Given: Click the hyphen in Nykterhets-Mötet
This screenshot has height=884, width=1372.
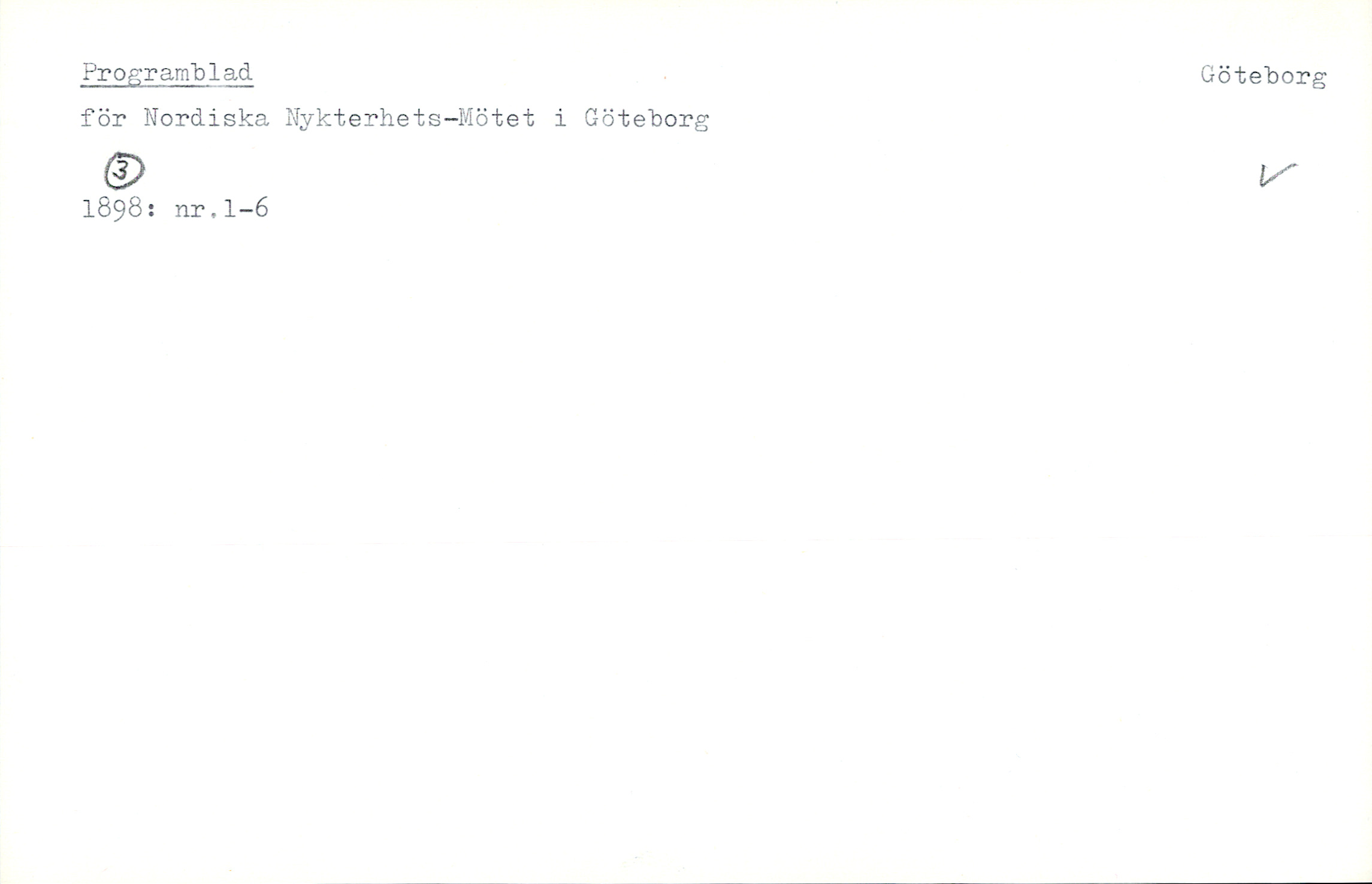Looking at the screenshot, I should [x=449, y=120].
